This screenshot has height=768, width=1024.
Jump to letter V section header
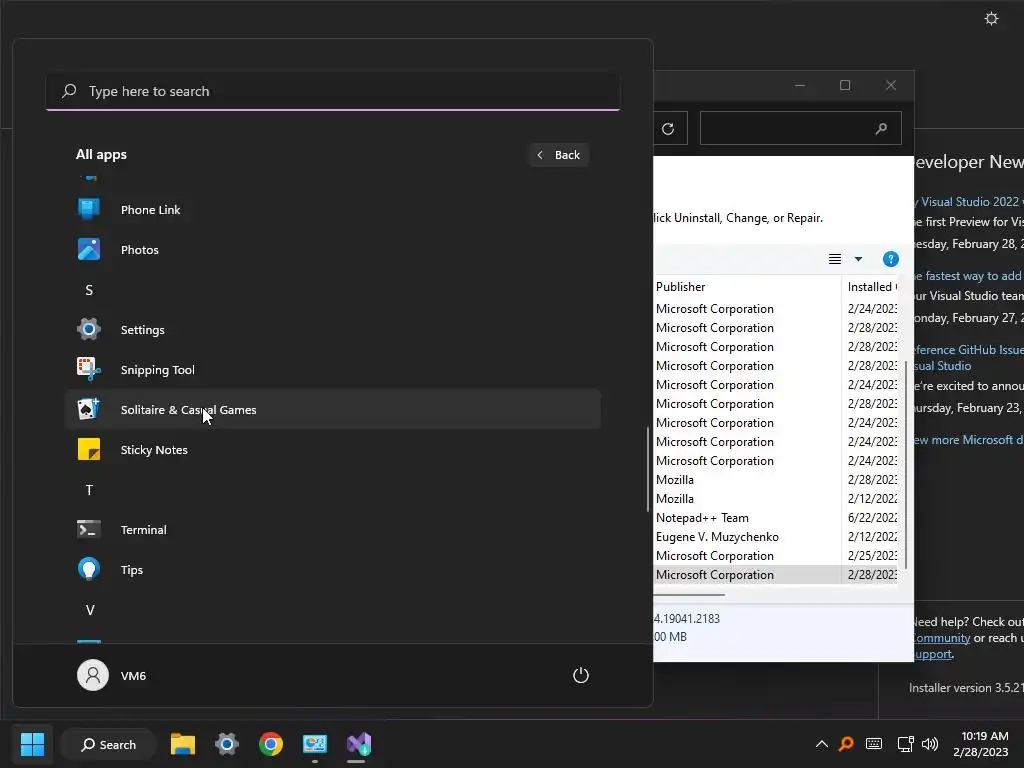coord(89,610)
